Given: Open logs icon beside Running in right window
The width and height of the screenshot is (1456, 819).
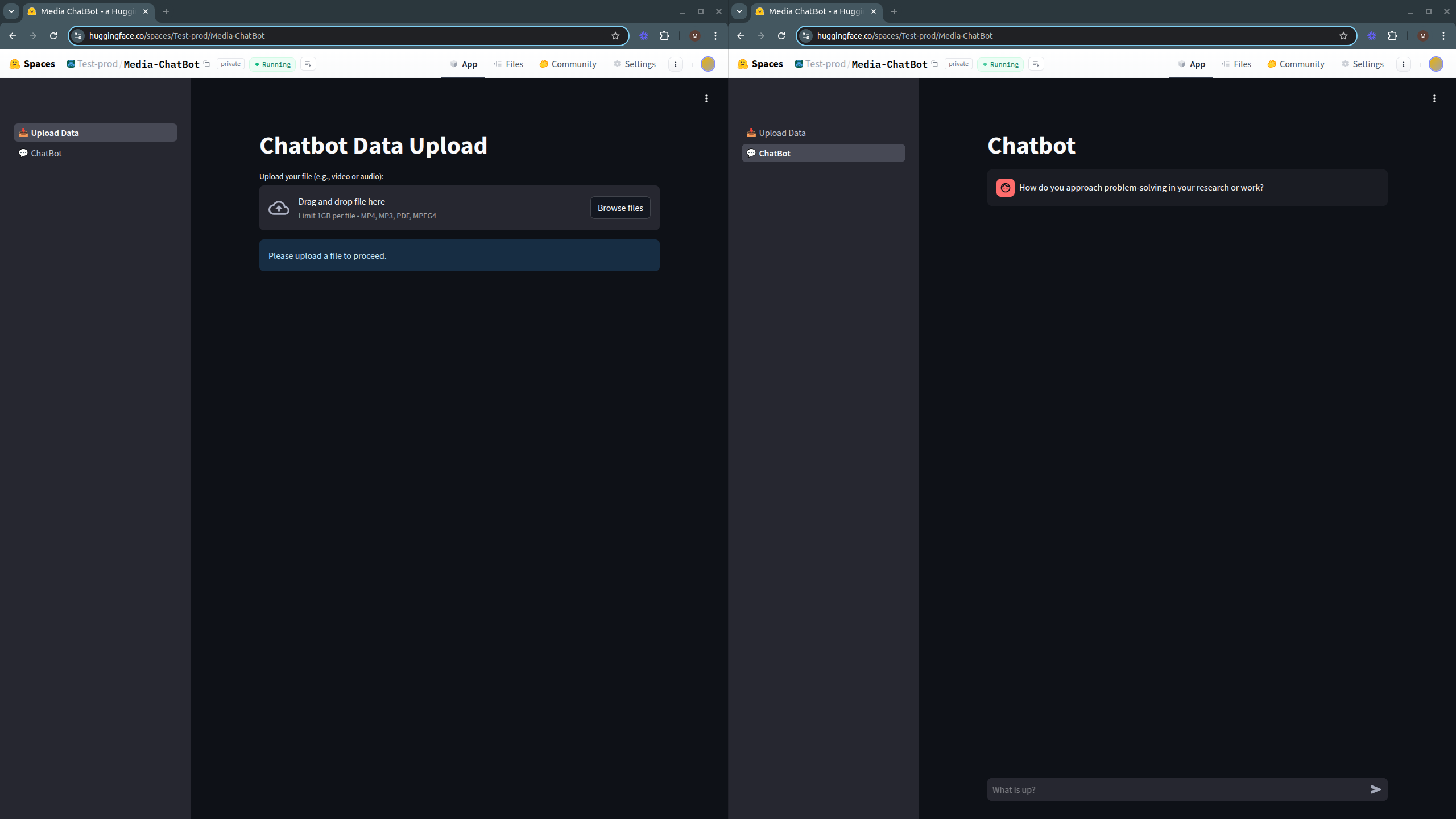Looking at the screenshot, I should 1036,64.
